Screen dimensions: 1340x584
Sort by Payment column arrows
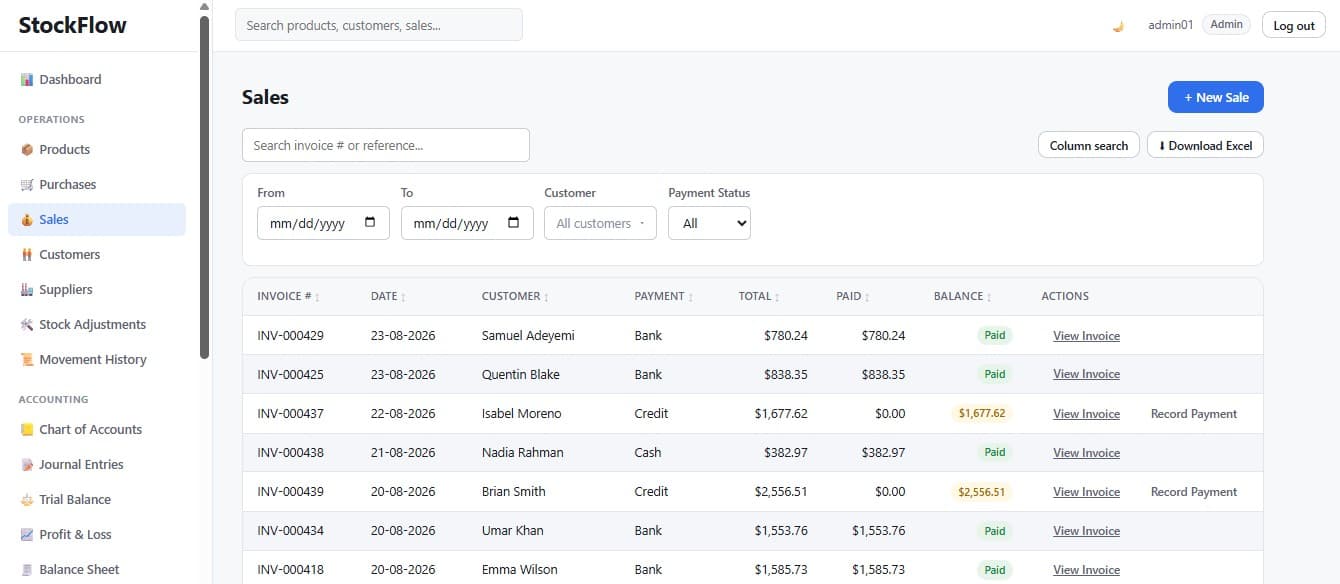[690, 297]
